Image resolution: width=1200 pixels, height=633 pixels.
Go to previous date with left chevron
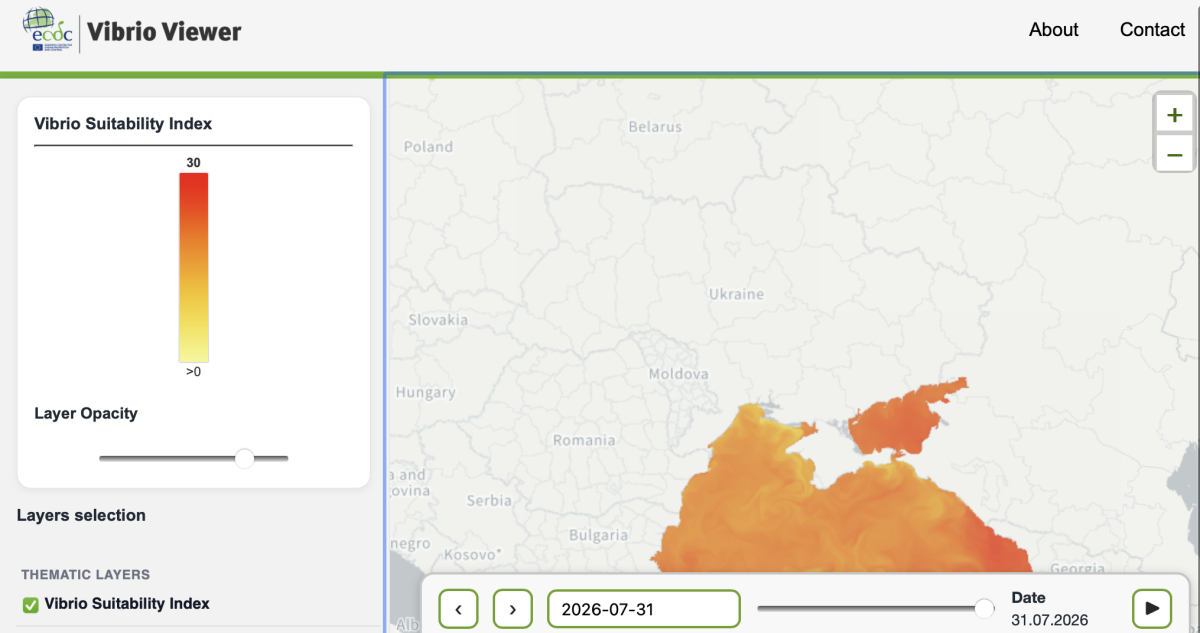[x=458, y=608]
